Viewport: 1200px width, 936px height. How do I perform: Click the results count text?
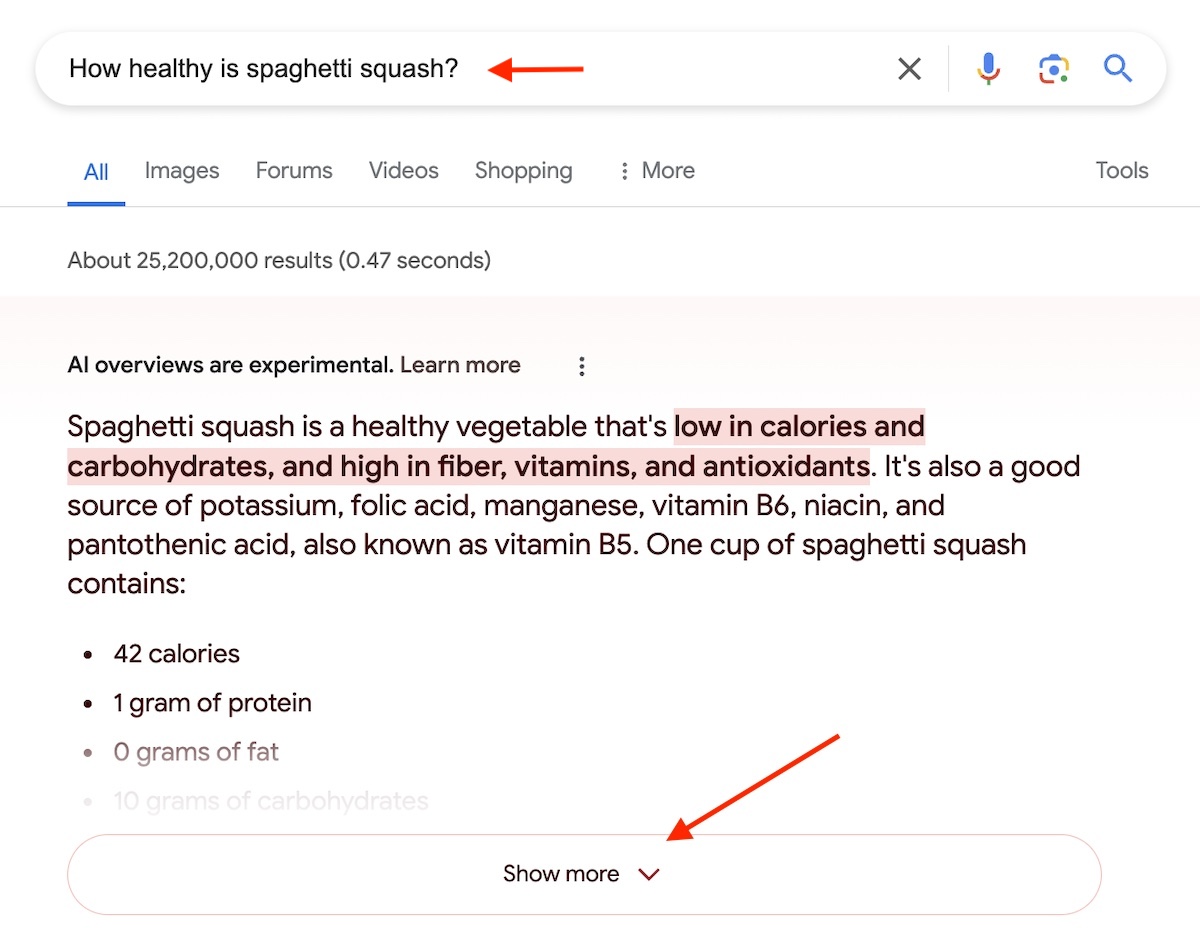coord(279,261)
